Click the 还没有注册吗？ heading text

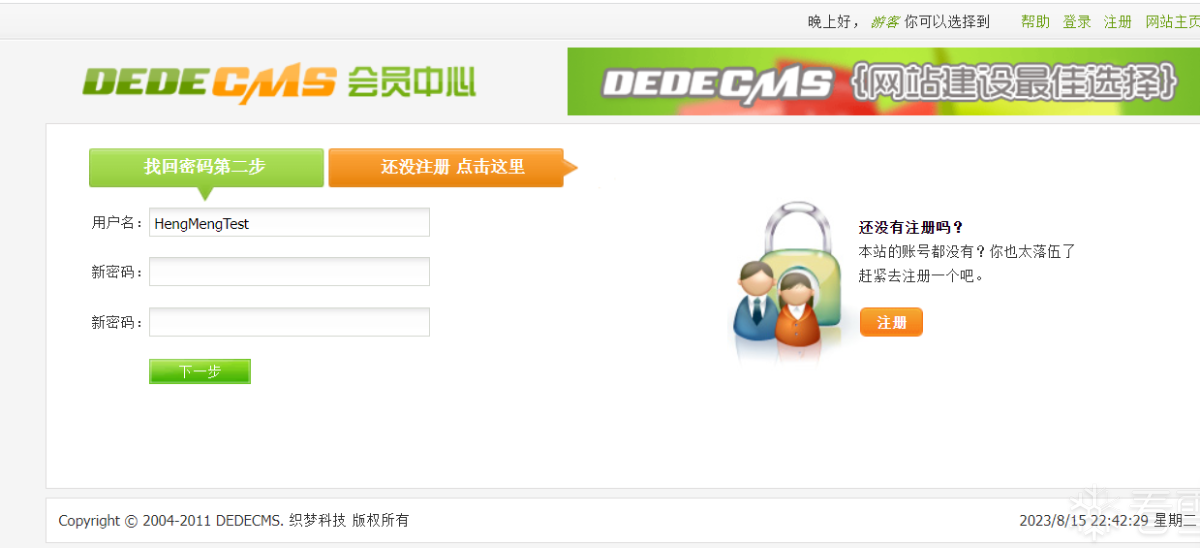point(911,228)
